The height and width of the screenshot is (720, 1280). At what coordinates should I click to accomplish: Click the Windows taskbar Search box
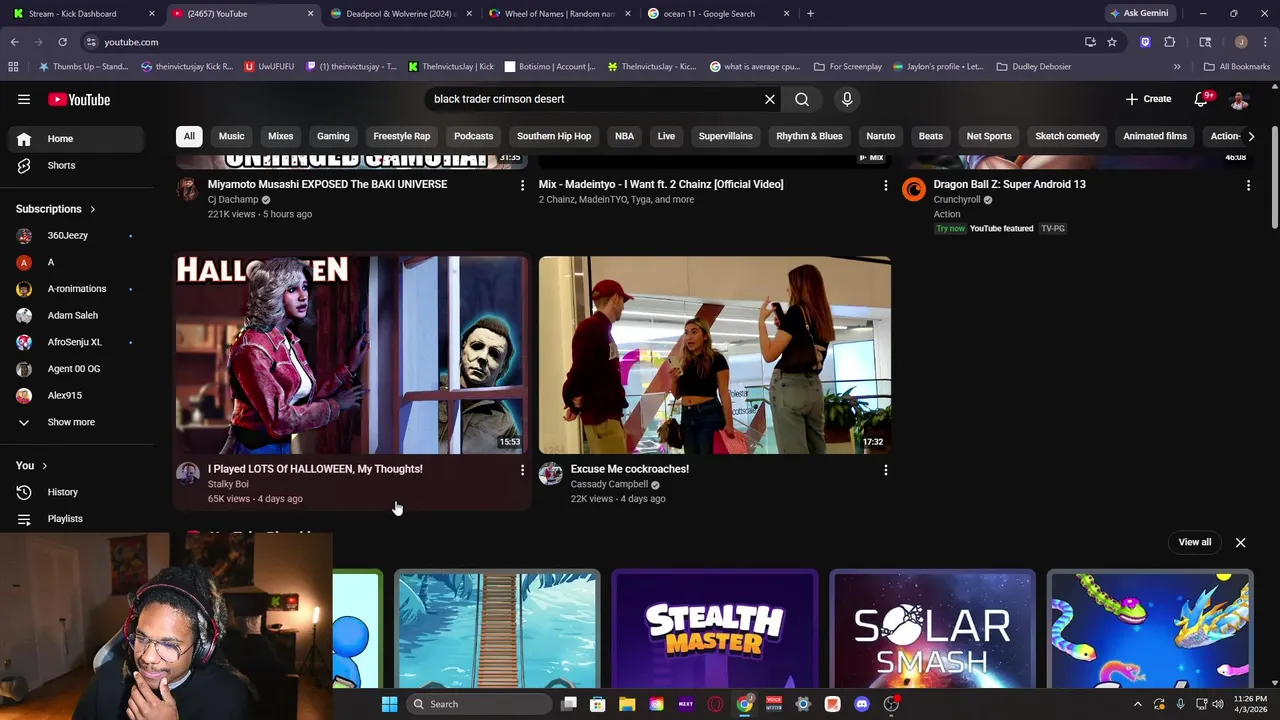(480, 704)
